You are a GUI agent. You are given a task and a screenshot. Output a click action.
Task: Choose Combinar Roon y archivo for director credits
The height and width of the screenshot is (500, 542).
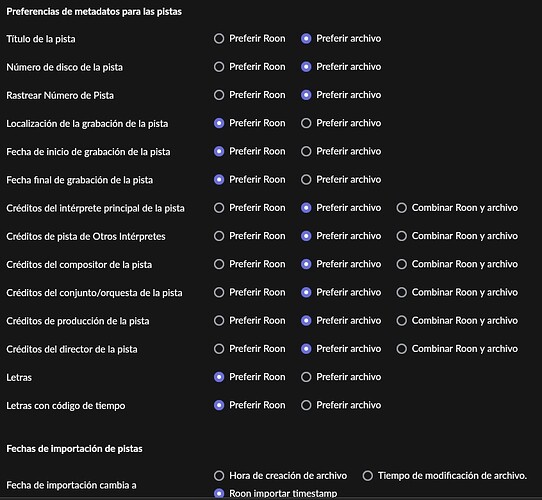click(x=401, y=349)
